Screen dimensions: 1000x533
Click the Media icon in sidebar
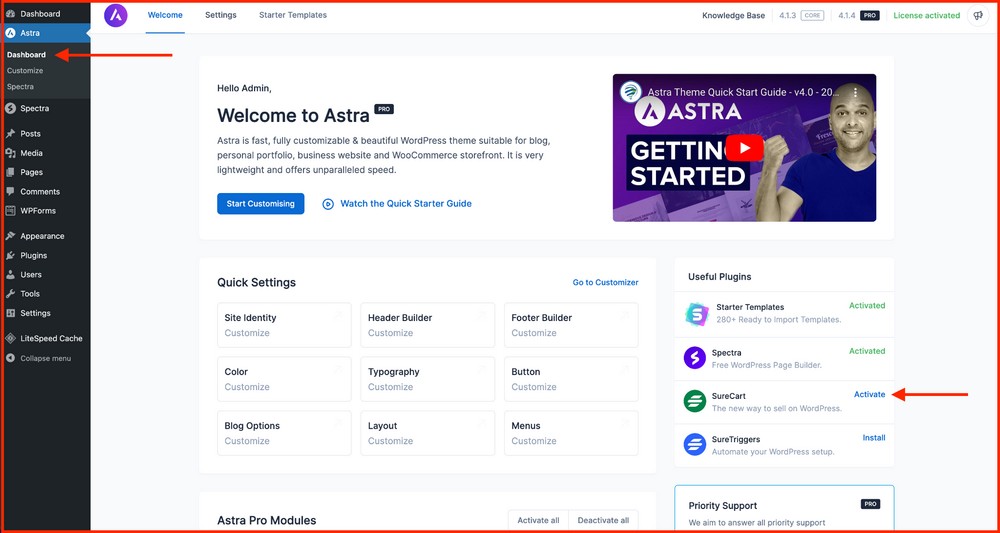tap(10, 153)
